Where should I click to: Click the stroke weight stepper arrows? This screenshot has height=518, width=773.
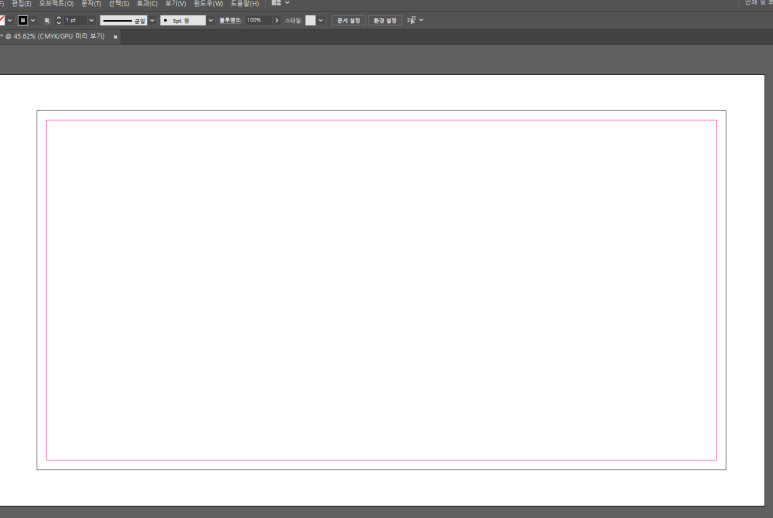click(58, 20)
